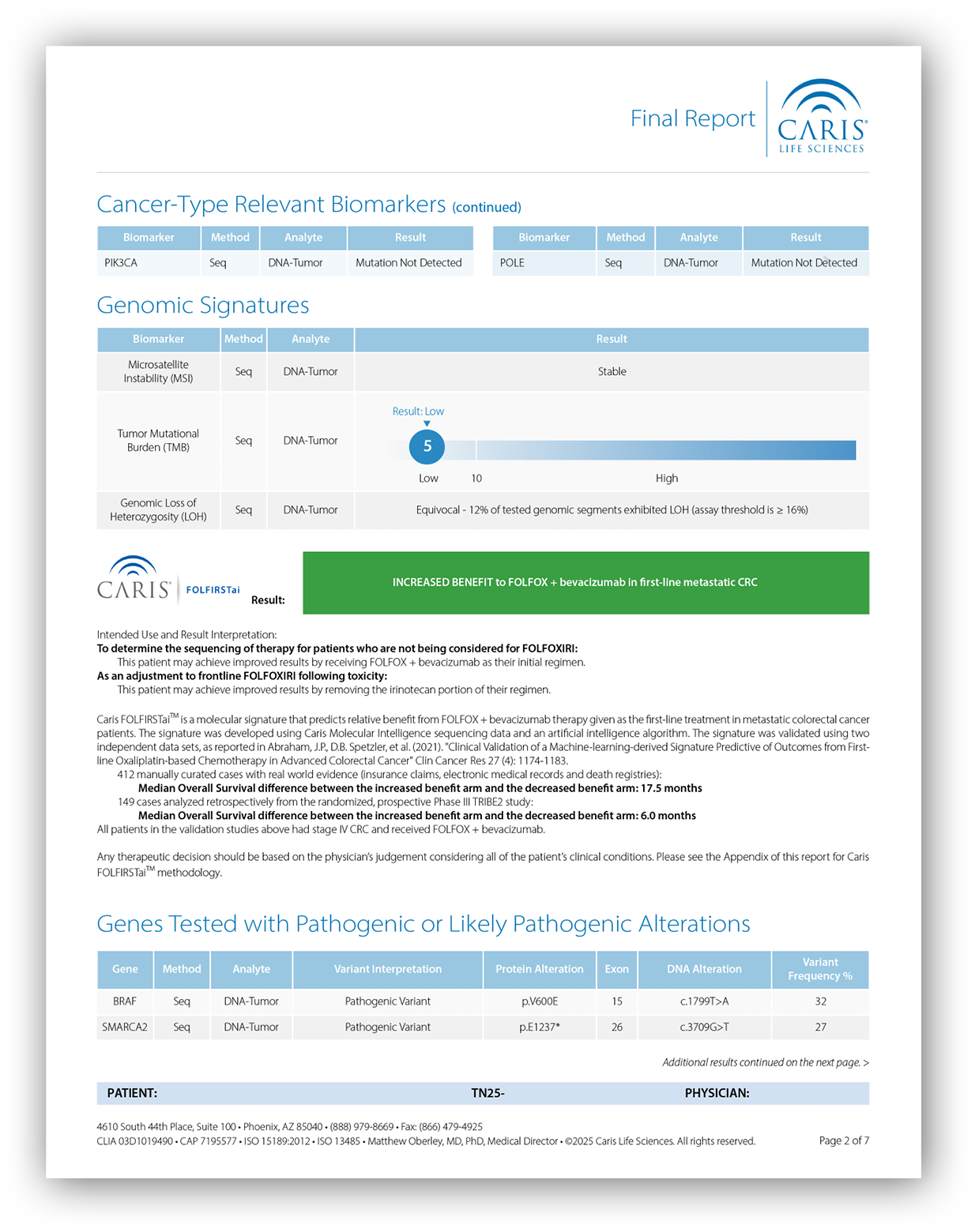975x1232 pixels.
Task: Click the Final Report title
Action: pos(692,118)
